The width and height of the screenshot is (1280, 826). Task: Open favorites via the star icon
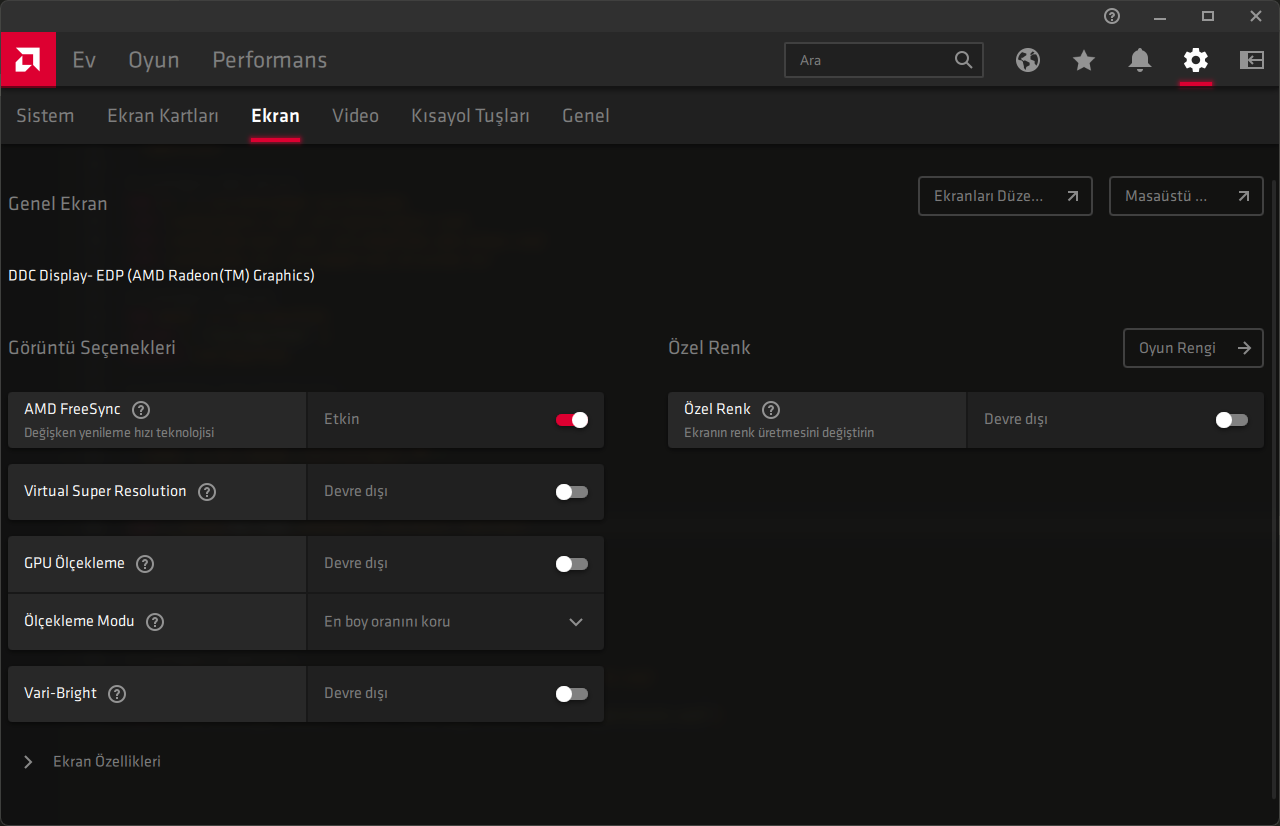(x=1084, y=60)
